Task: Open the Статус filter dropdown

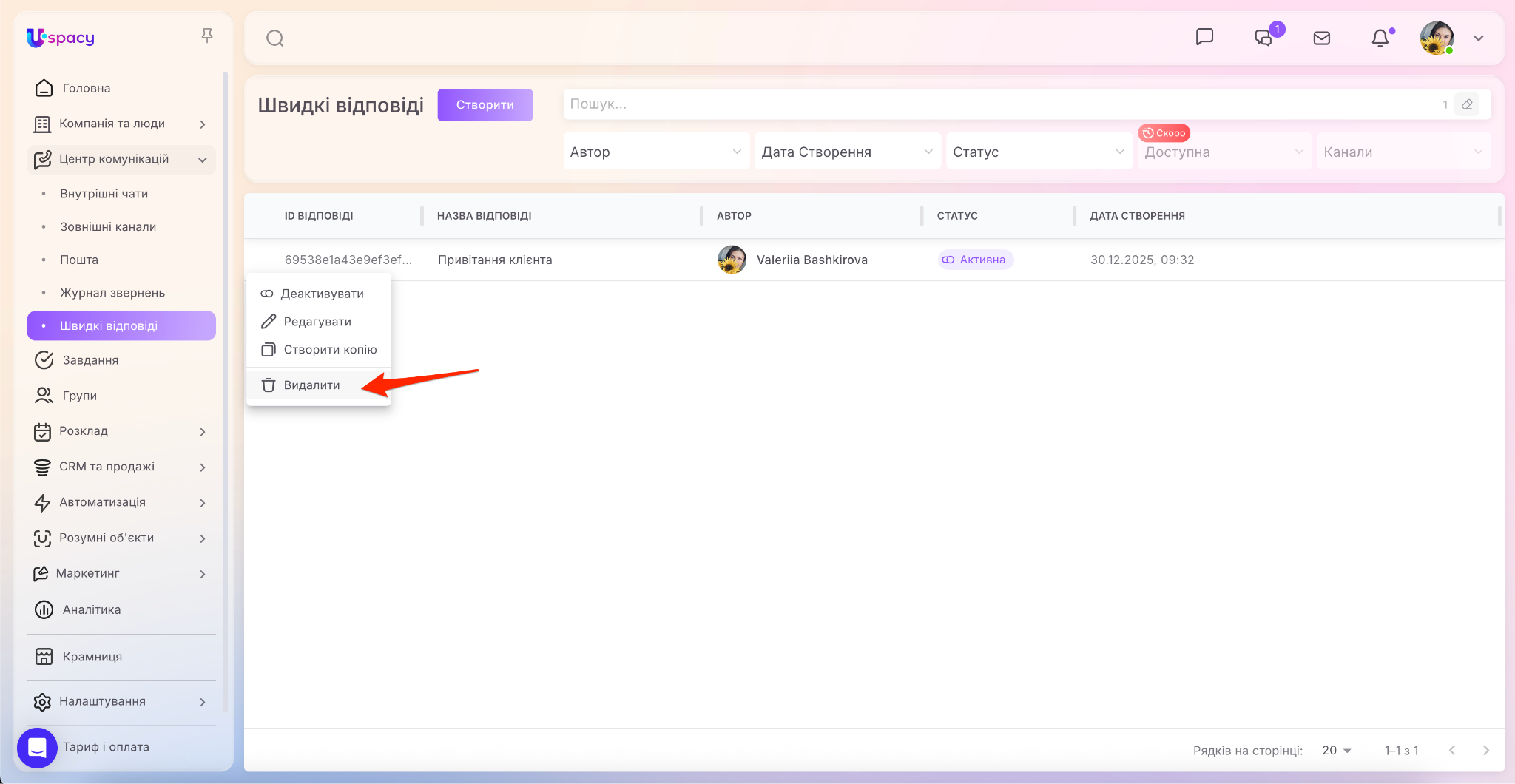Action: point(1038,152)
